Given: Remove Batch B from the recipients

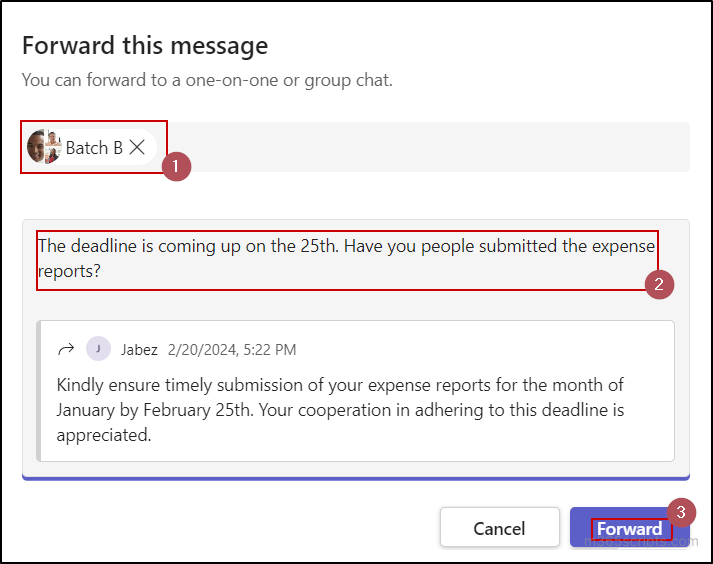Looking at the screenshot, I should (x=138, y=147).
